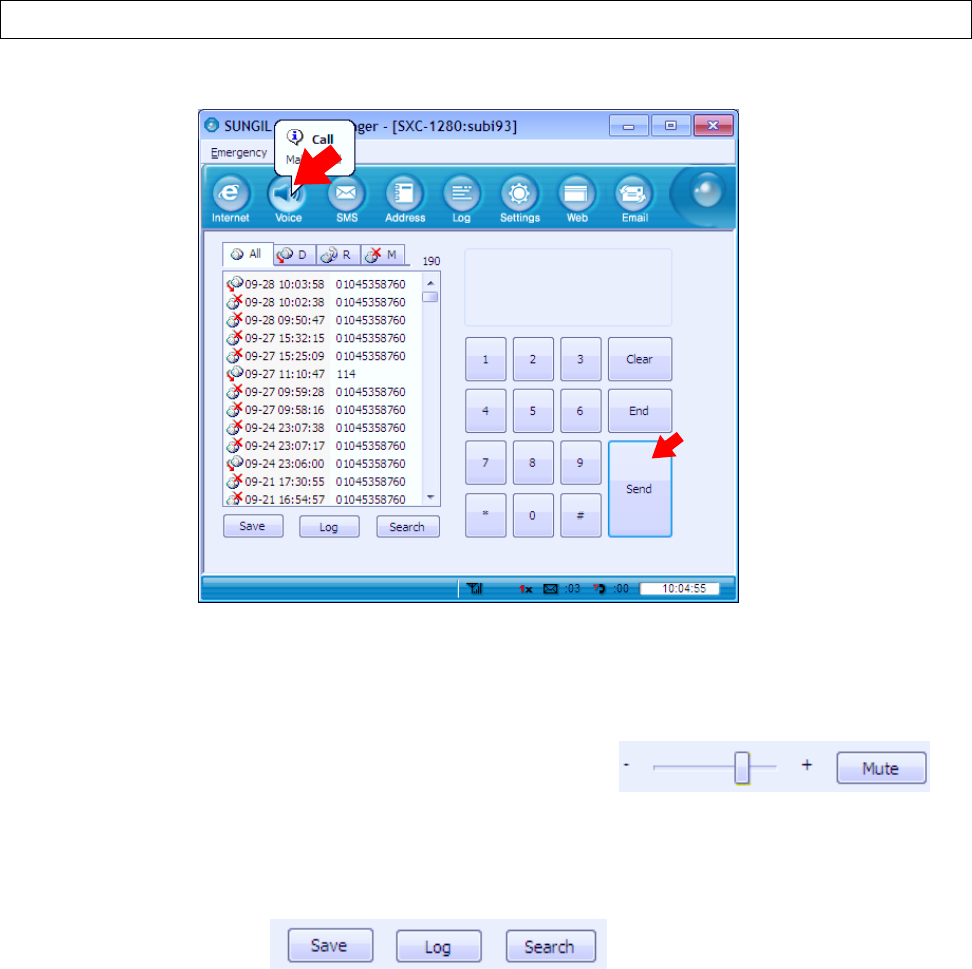The height and width of the screenshot is (969, 972).
Task: Tap keypad digit 7
Action: [x=485, y=462]
